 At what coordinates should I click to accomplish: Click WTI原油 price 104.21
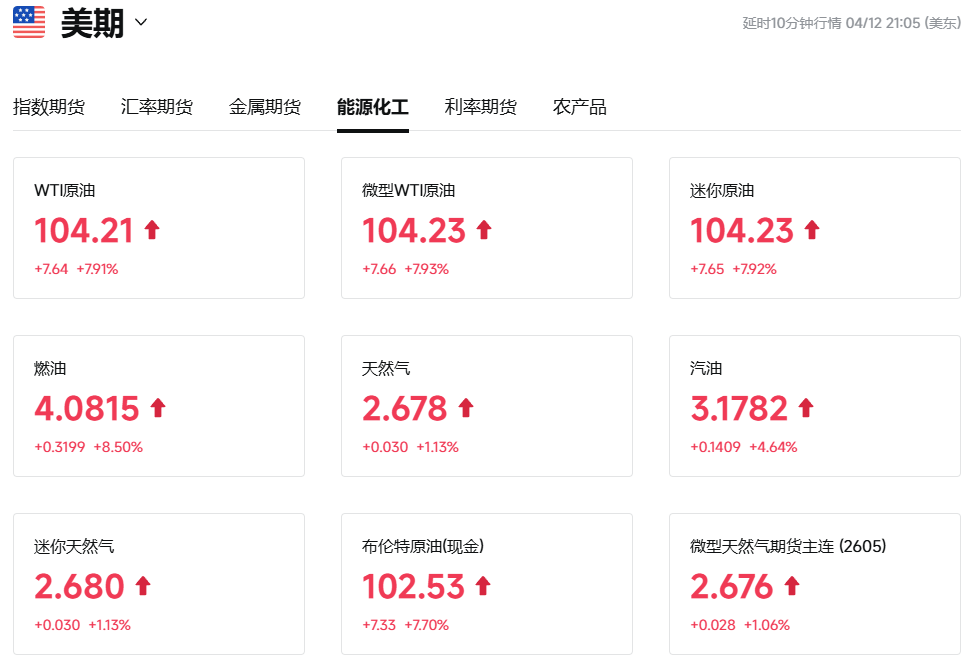(84, 231)
